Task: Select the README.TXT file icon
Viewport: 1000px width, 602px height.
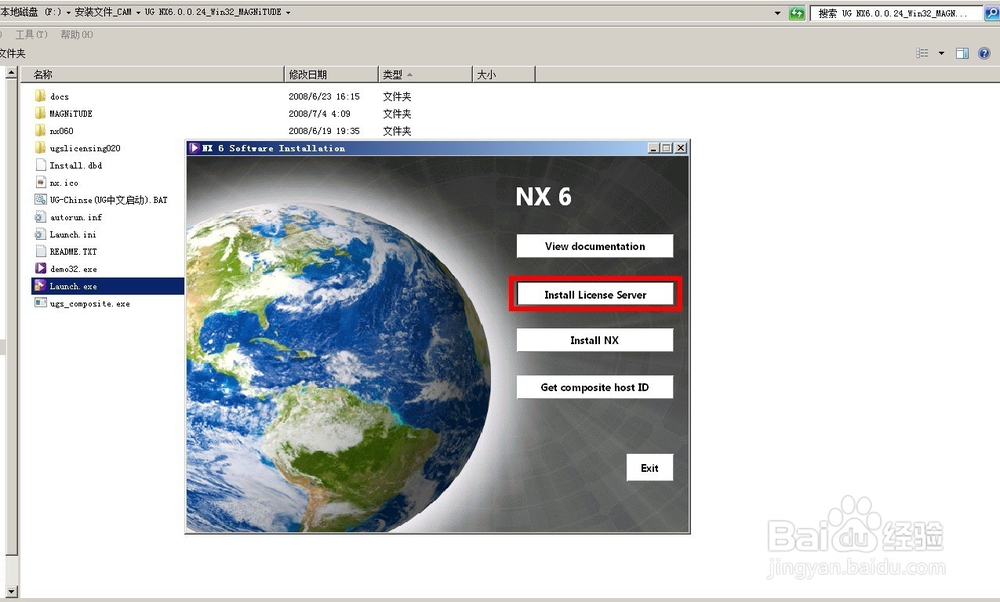Action: pos(40,251)
